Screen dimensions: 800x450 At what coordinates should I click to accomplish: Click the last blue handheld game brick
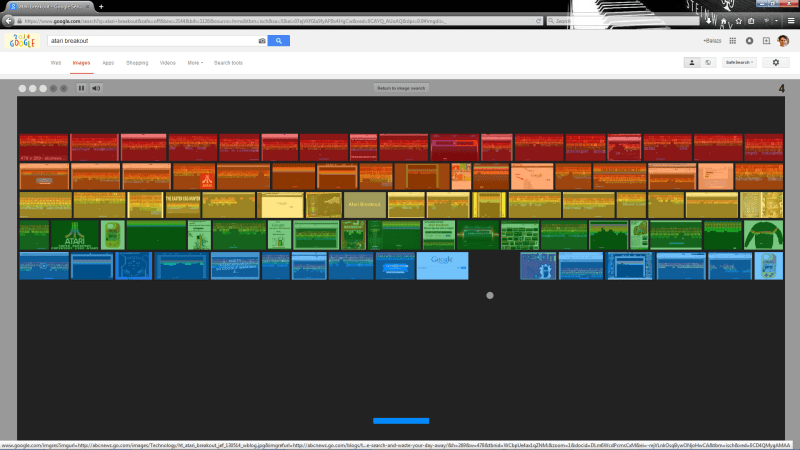tap(768, 266)
